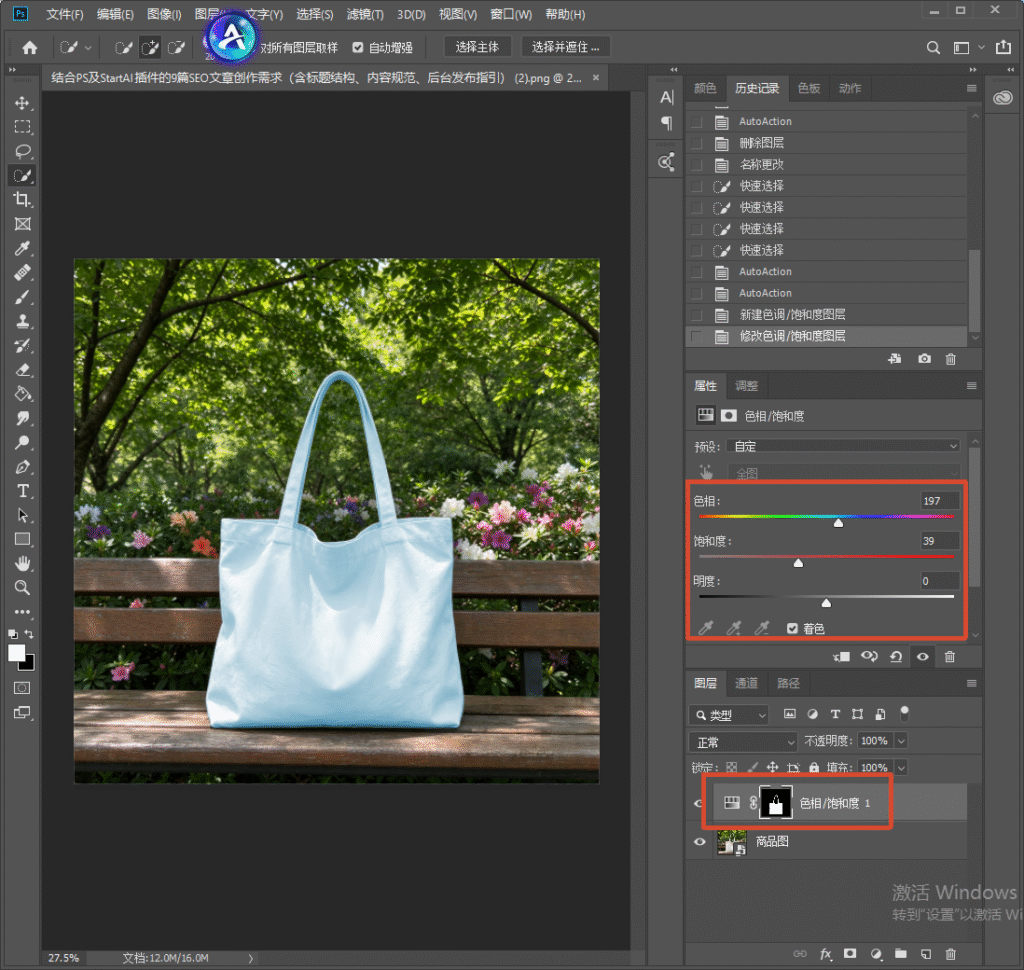Add a layer mask
Image resolution: width=1024 pixels, height=970 pixels.
click(x=850, y=954)
